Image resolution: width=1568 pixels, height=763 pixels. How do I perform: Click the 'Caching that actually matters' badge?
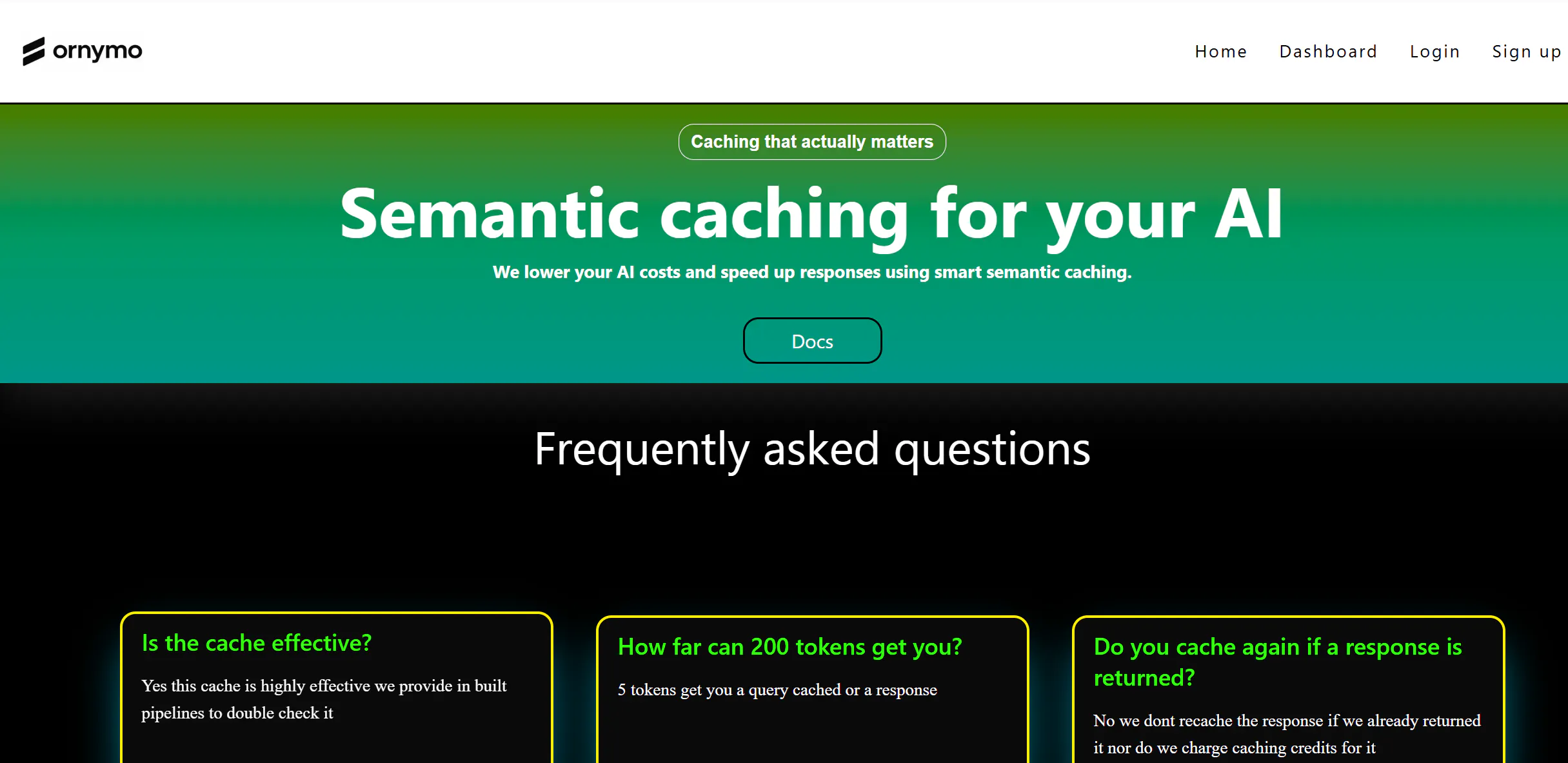click(x=812, y=142)
